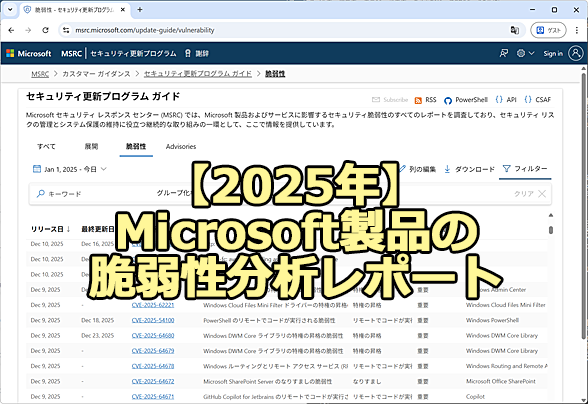Click 'Windows Cloud Files Mini Filter' product cell

point(506,305)
